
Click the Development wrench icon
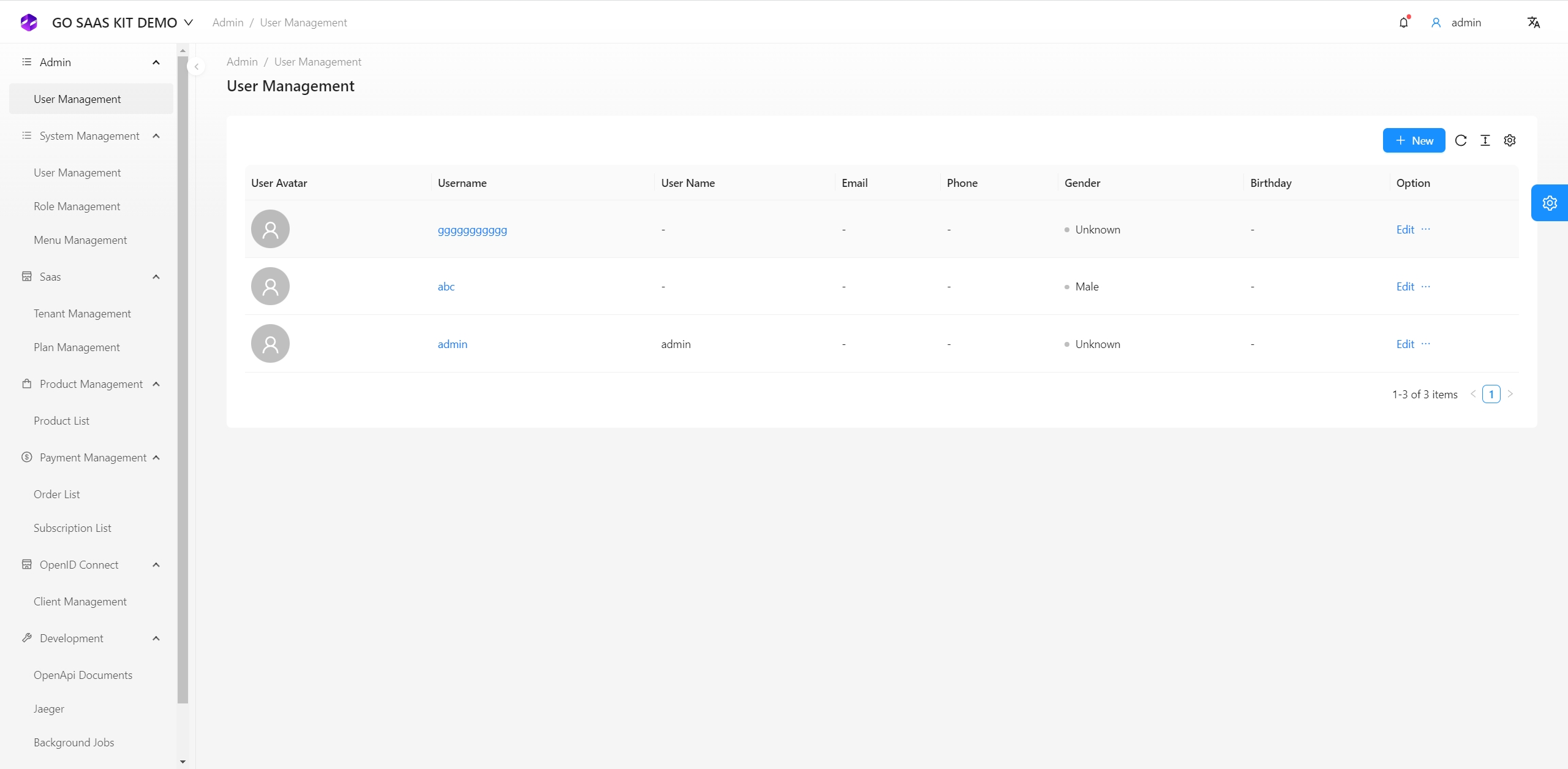coord(27,638)
